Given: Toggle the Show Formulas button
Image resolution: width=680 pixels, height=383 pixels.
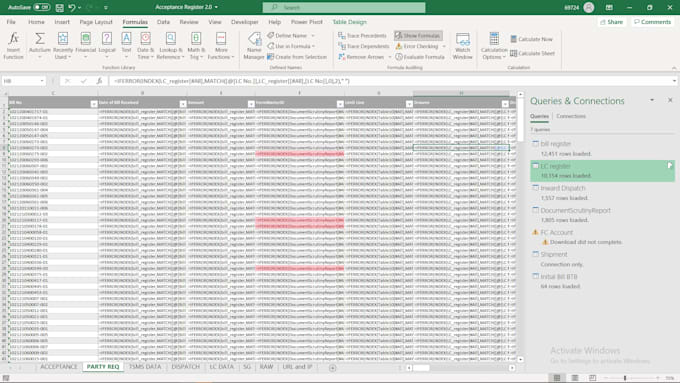Looking at the screenshot, I should coord(418,36).
